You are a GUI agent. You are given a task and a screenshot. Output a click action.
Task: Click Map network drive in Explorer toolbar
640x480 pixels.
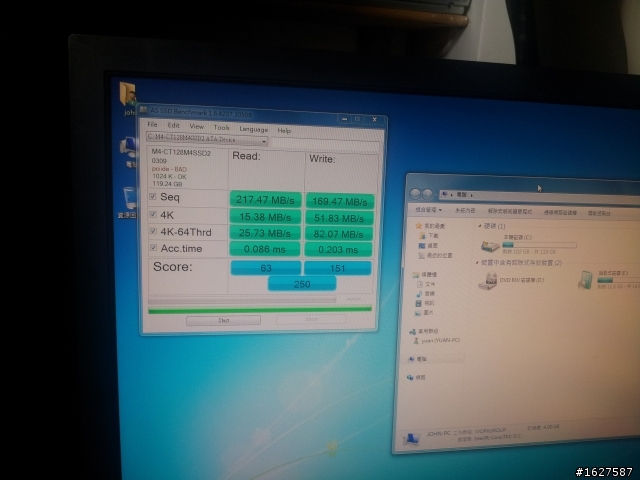point(560,212)
